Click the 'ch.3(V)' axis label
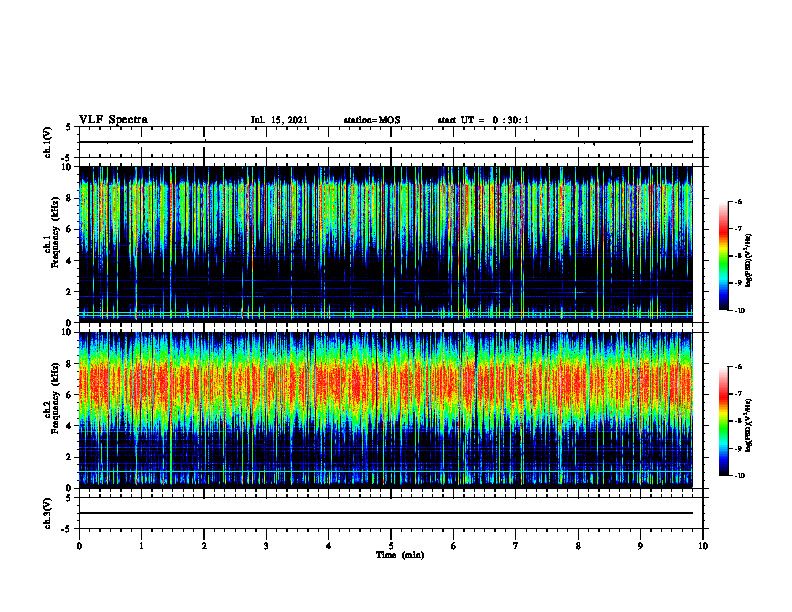This screenshot has height=612, width=792. coord(48,513)
